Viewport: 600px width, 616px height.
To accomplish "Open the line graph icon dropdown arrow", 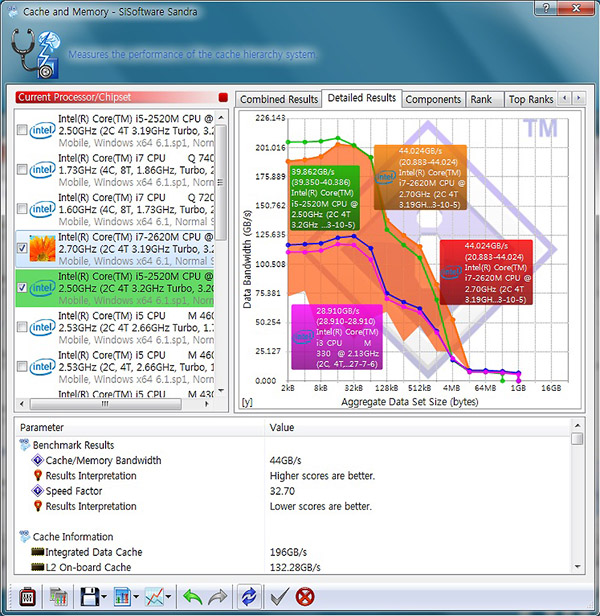I will tap(168, 597).
